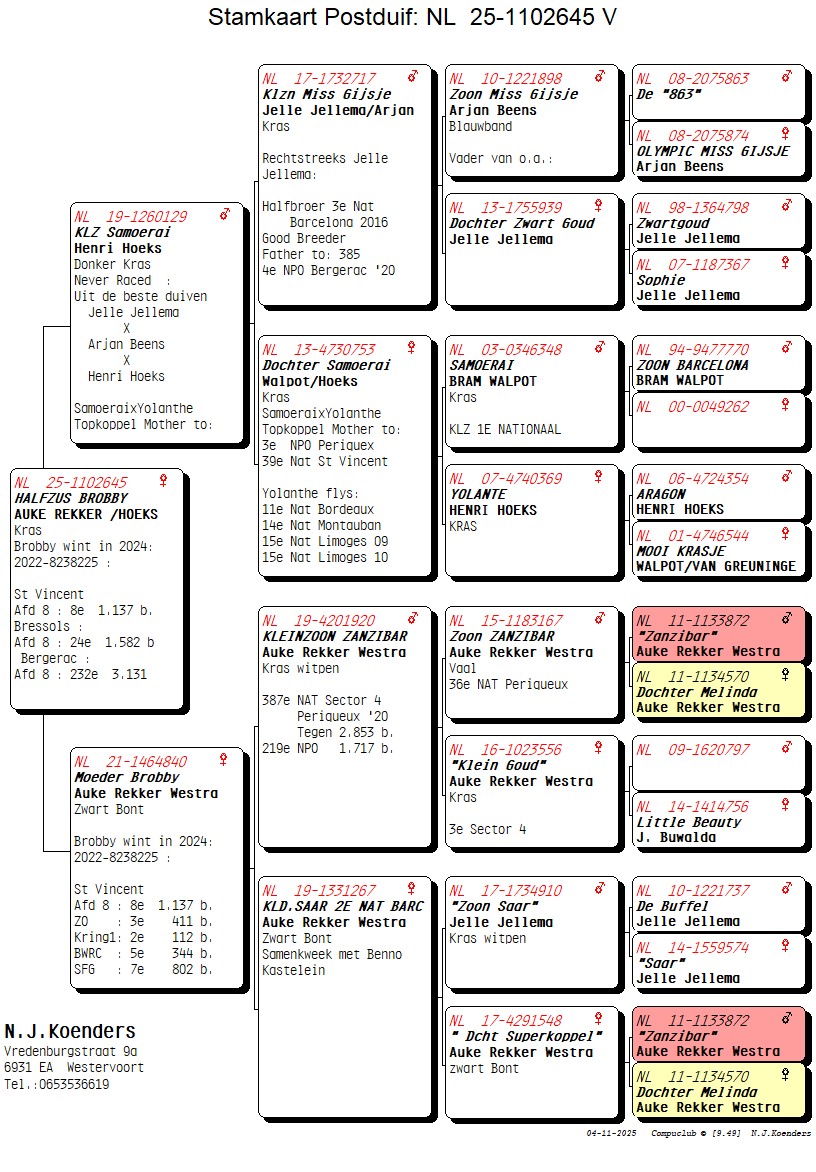Select the female symbol on Moeder Brobby card
The image size is (816, 1172).
223,760
